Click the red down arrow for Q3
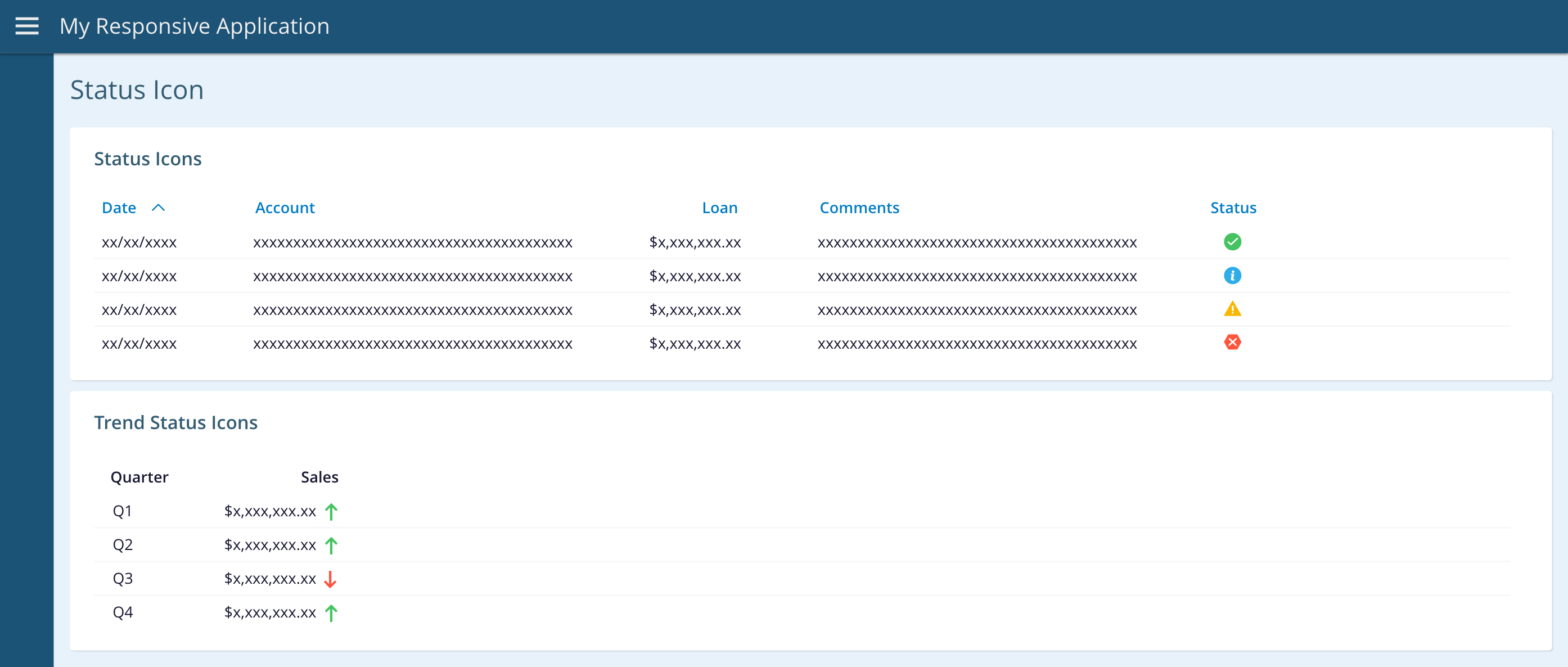This screenshot has height=667, width=1568. tap(331, 579)
